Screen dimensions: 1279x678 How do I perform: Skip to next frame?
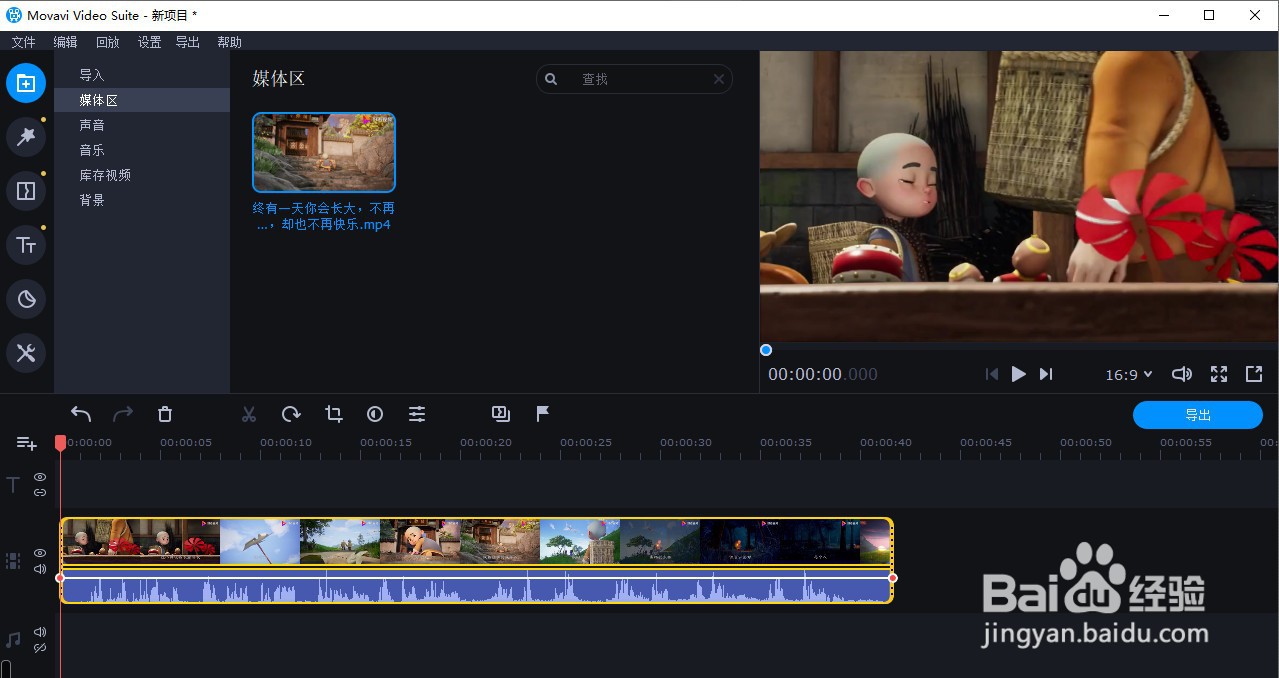tap(1046, 374)
